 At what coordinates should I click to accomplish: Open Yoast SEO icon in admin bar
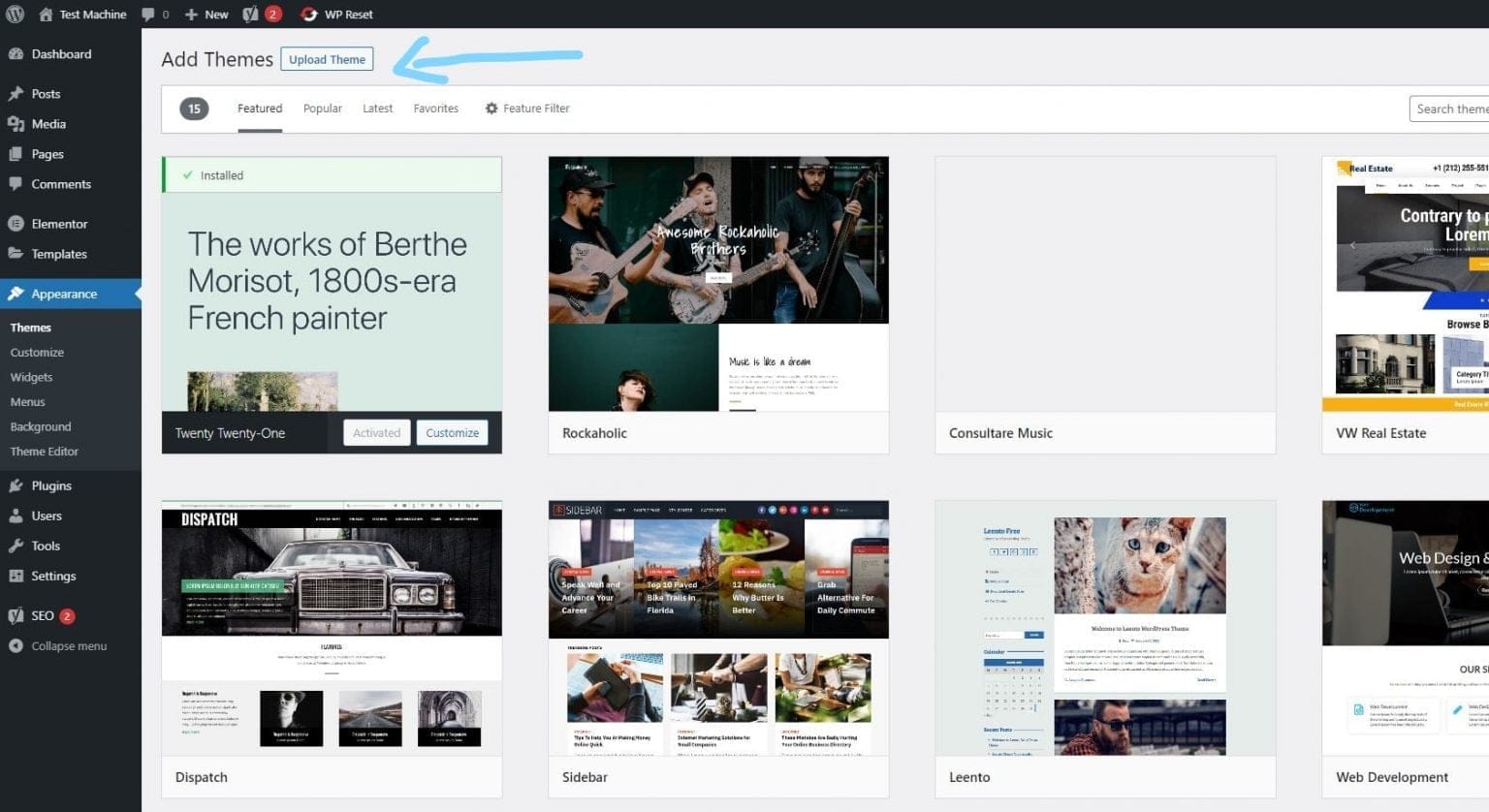click(x=250, y=14)
